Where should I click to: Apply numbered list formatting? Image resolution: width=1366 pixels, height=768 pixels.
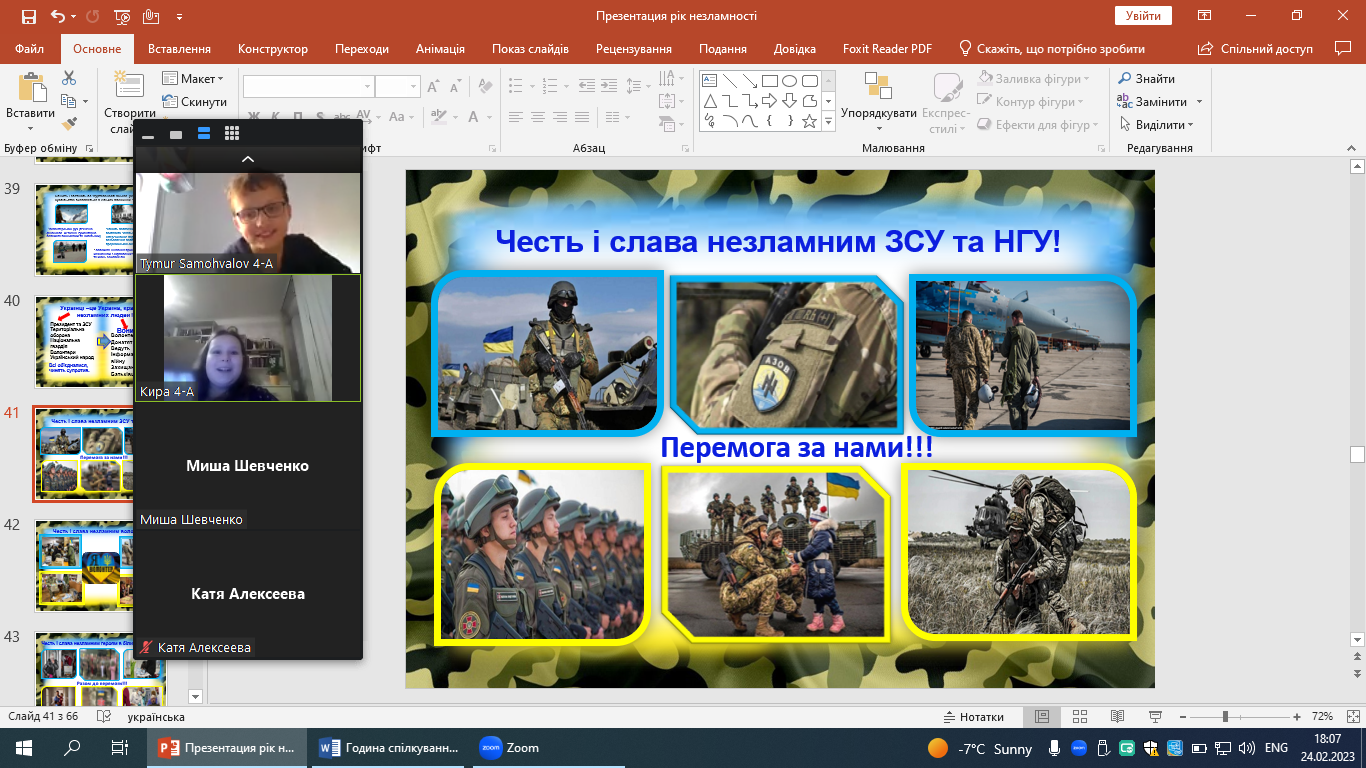click(x=551, y=87)
